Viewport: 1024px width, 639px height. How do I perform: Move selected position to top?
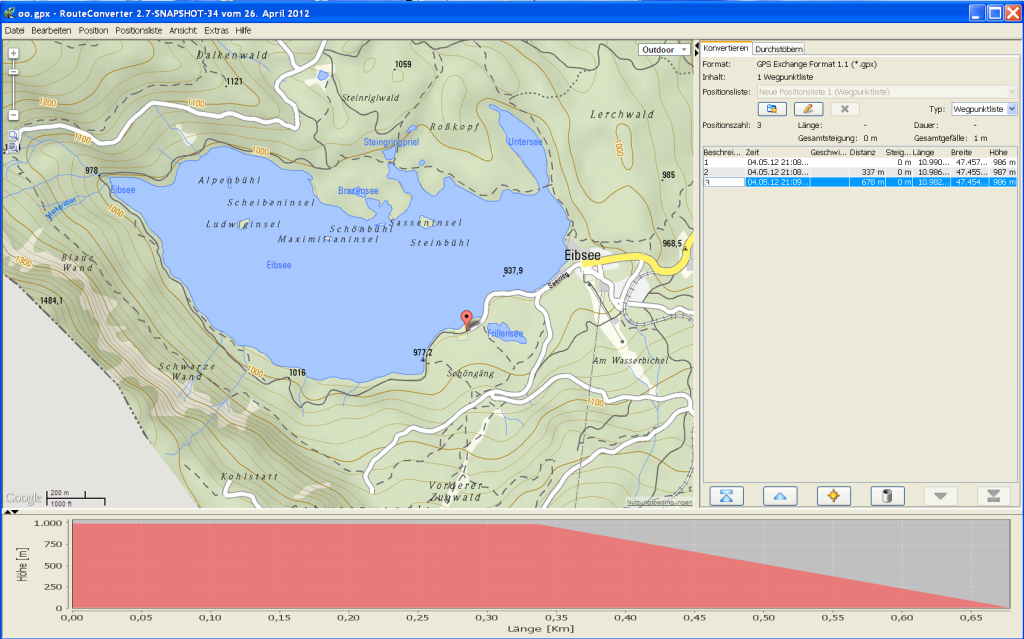pyautogui.click(x=726, y=496)
